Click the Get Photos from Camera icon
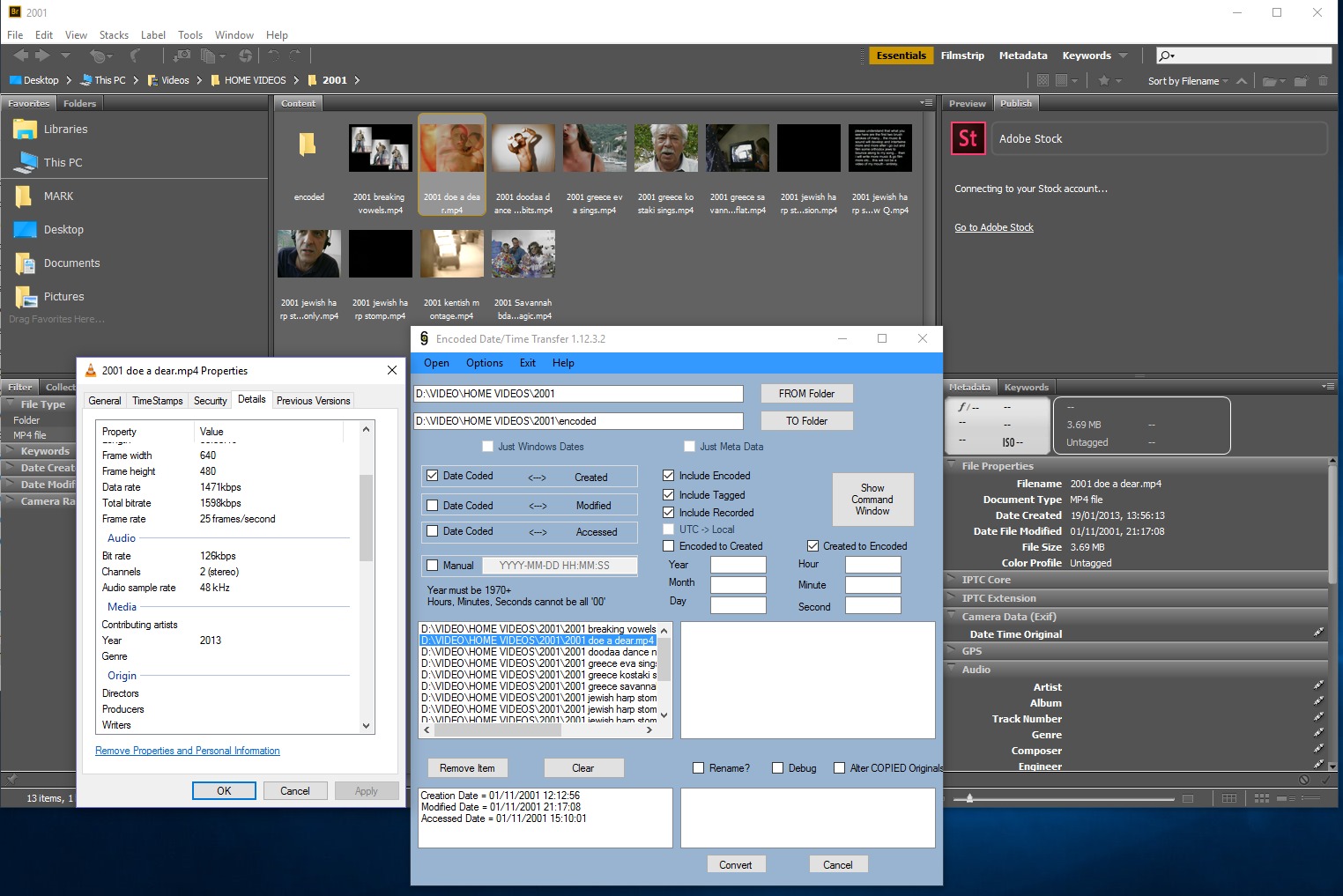The width and height of the screenshot is (1343, 896). coord(182,56)
